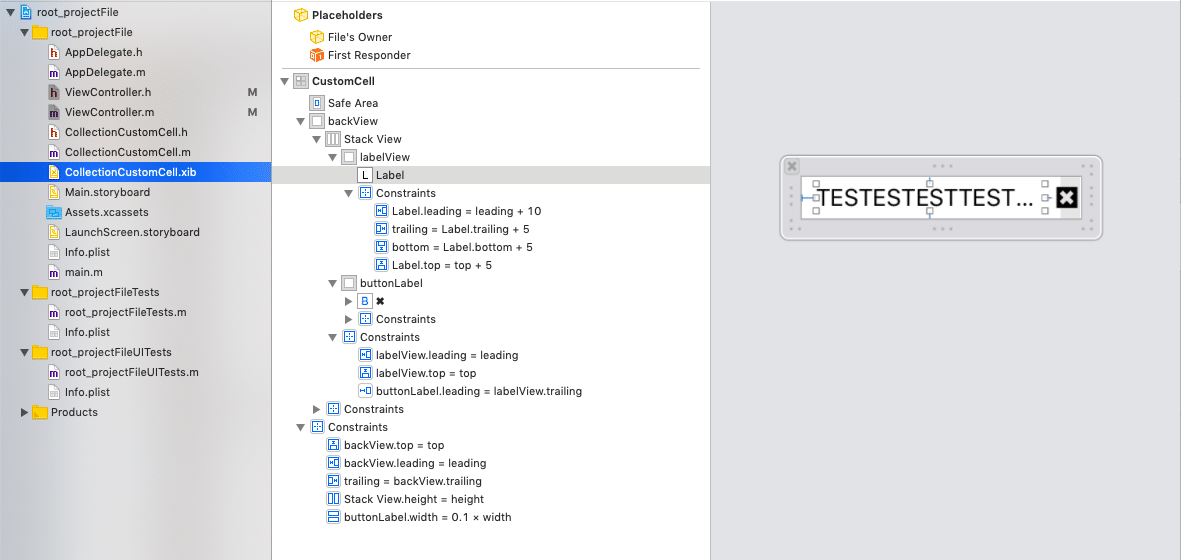Click the CustomCell collection cell icon
Image resolution: width=1181 pixels, height=560 pixels.
pos(301,81)
